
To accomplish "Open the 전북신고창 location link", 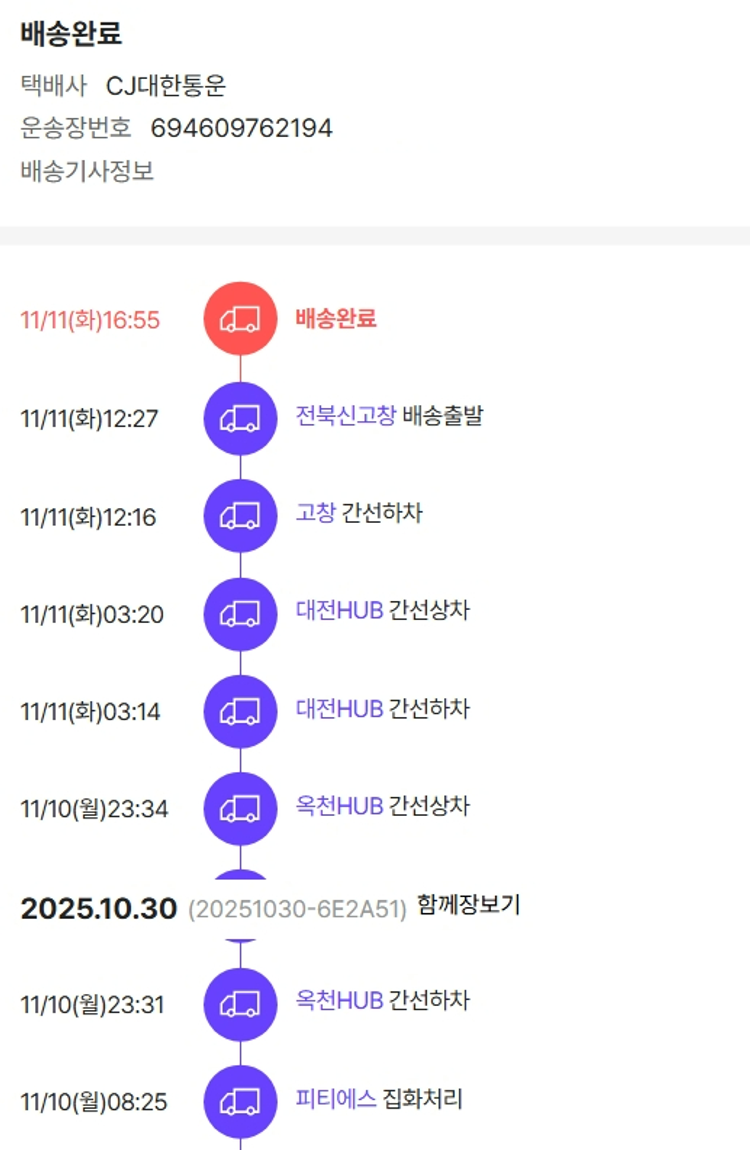I will click(x=346, y=415).
